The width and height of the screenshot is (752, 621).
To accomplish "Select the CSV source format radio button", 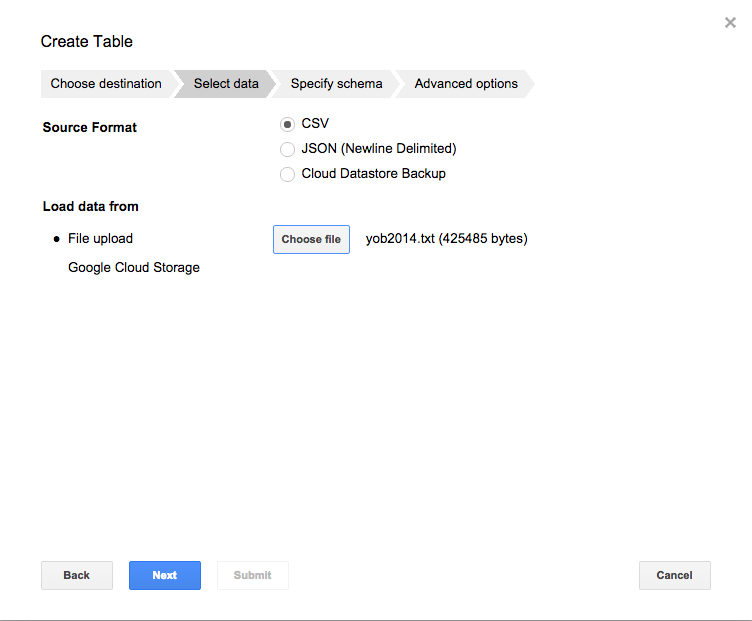I will point(287,124).
